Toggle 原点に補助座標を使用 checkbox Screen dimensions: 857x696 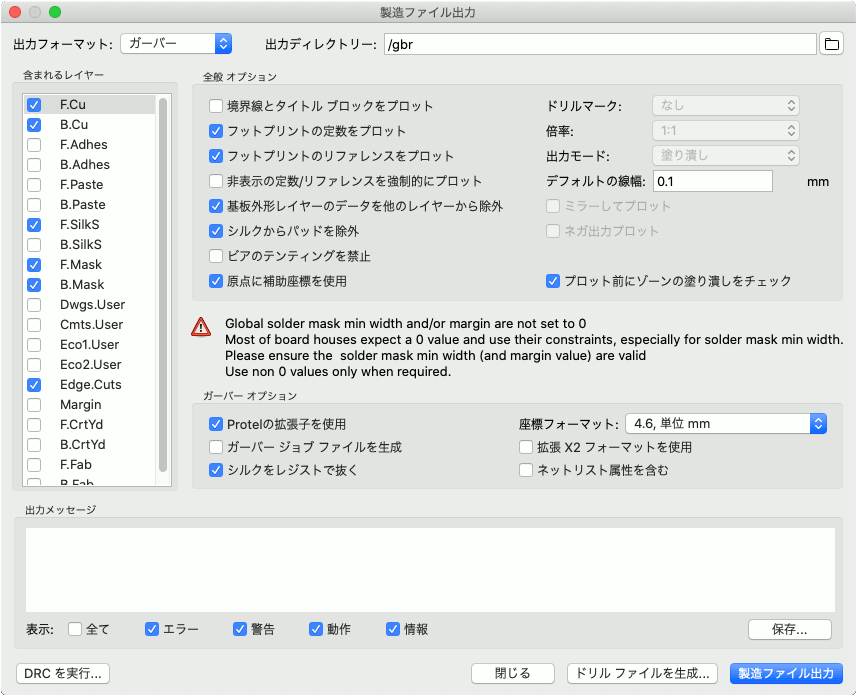[216, 281]
